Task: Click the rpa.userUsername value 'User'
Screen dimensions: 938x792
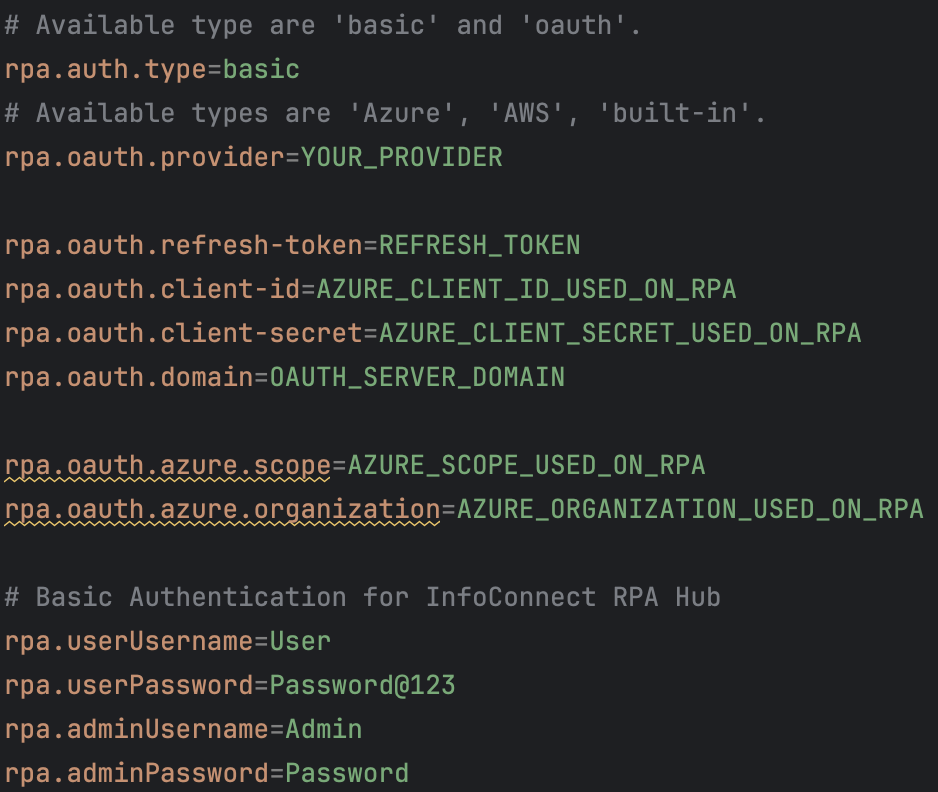Action: pyautogui.click(x=300, y=642)
